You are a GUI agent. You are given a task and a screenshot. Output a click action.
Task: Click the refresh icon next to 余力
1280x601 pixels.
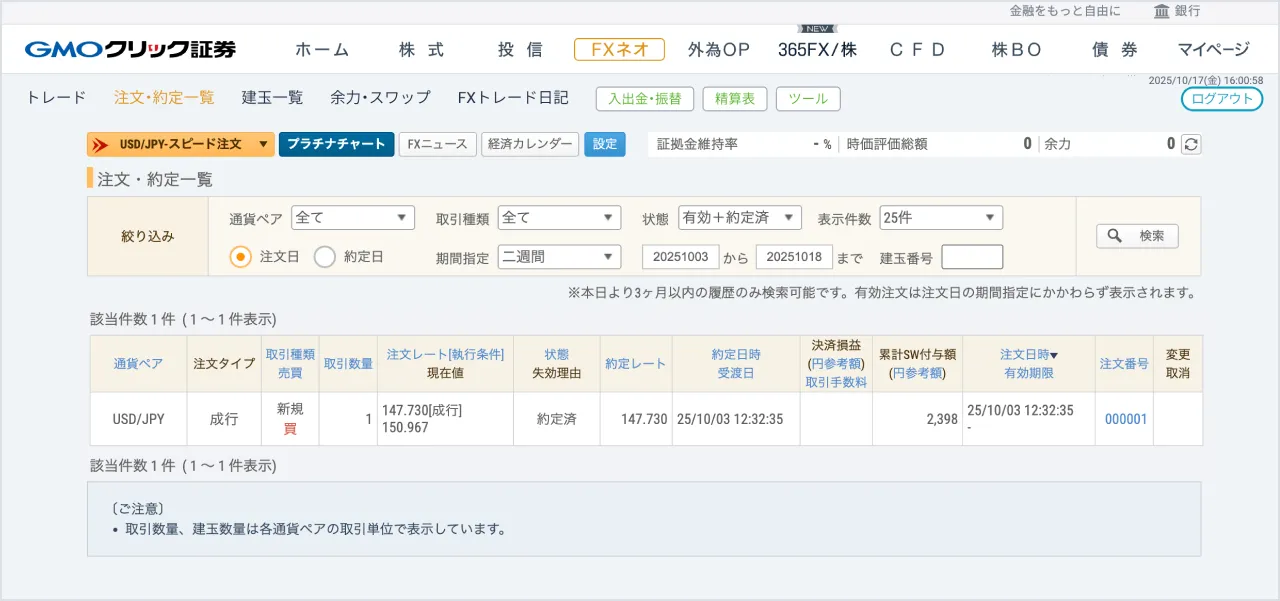[1191, 144]
